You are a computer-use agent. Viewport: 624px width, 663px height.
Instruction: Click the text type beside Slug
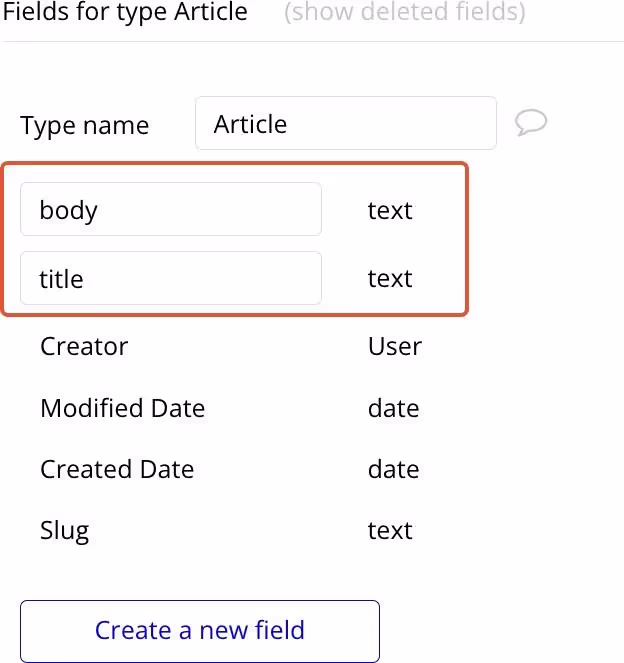390,530
